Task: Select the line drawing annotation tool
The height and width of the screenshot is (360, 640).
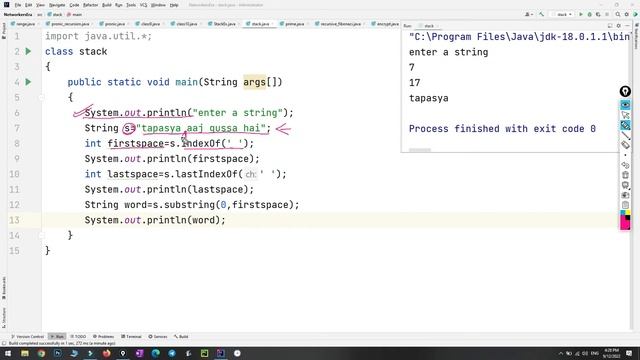Action: tap(625, 135)
